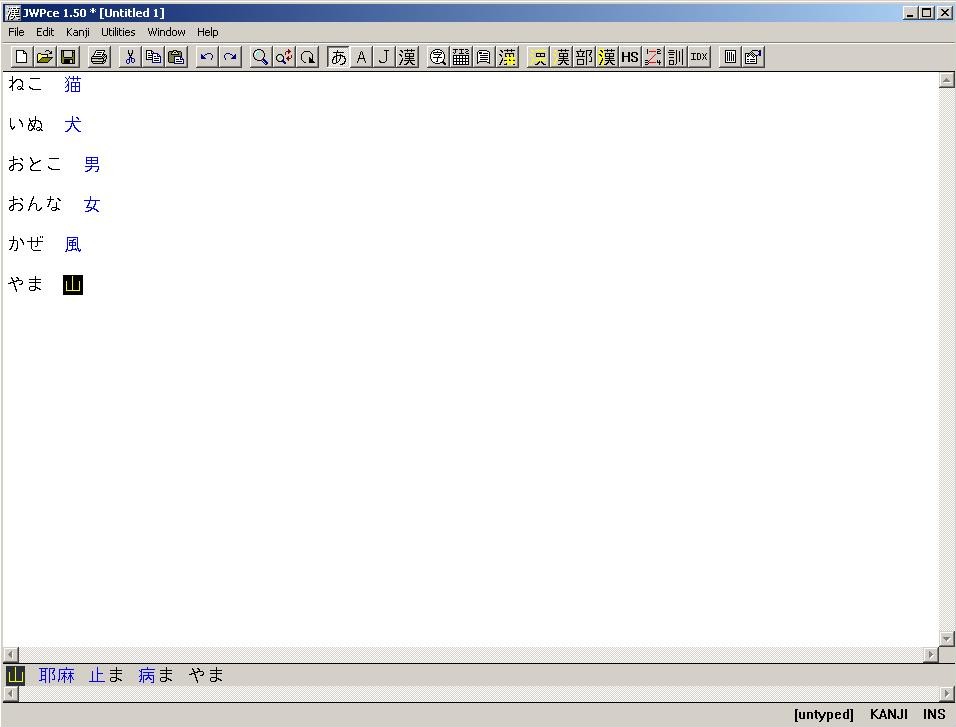Screen dimensions: 956x727
Task: Switch to JASCII (J) input mode
Action: click(x=384, y=57)
